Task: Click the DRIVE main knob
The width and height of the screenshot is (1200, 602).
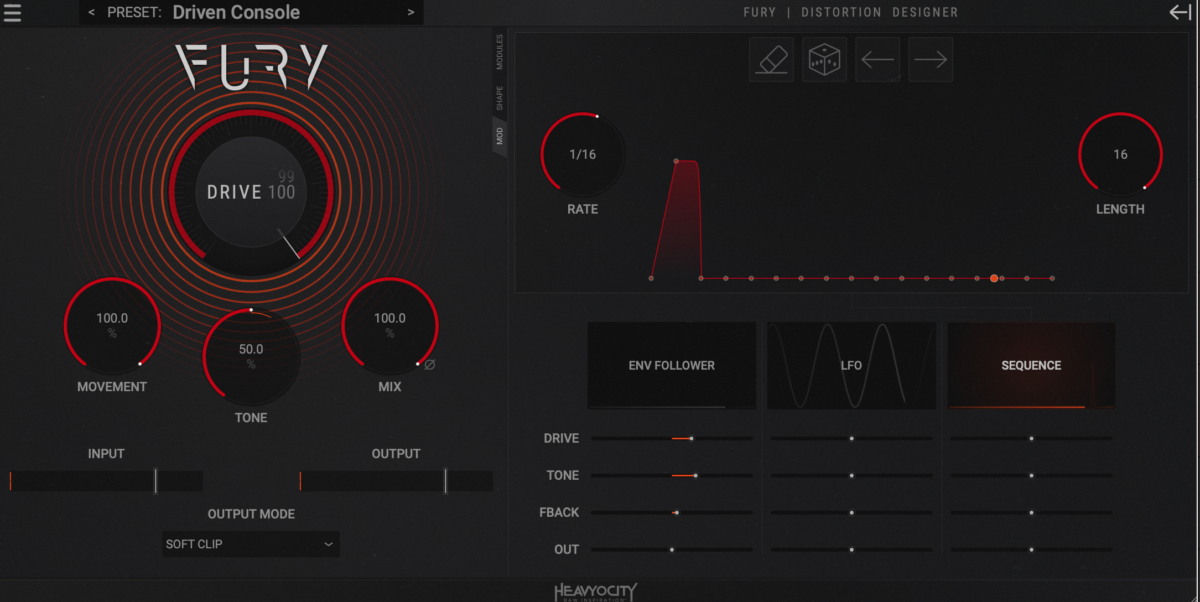Action: pos(251,192)
